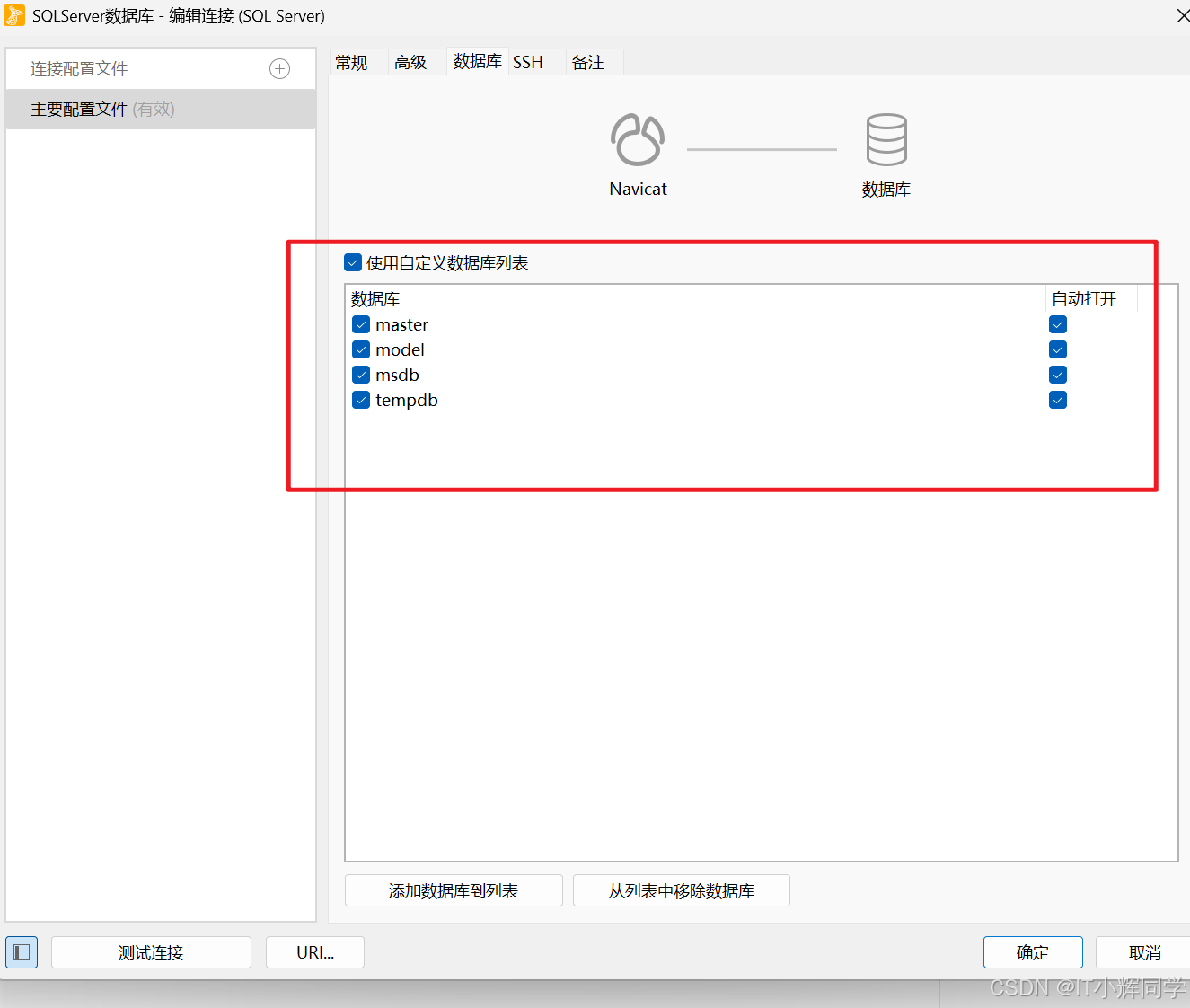Click the 添加数据库到列表 button
The image size is (1190, 1008).
[454, 890]
